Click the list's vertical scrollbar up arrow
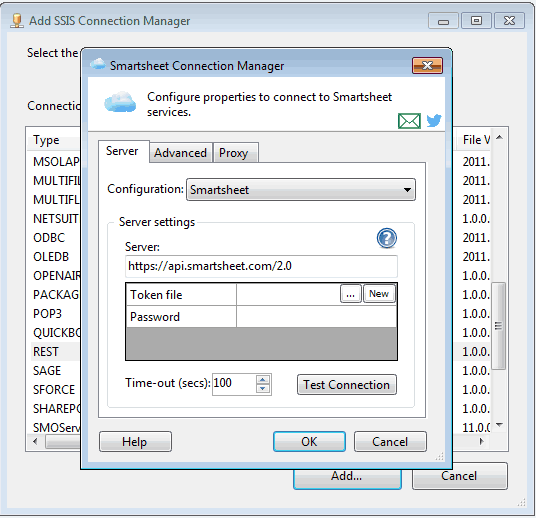Viewport: 536px width, 518px height. coord(499,137)
